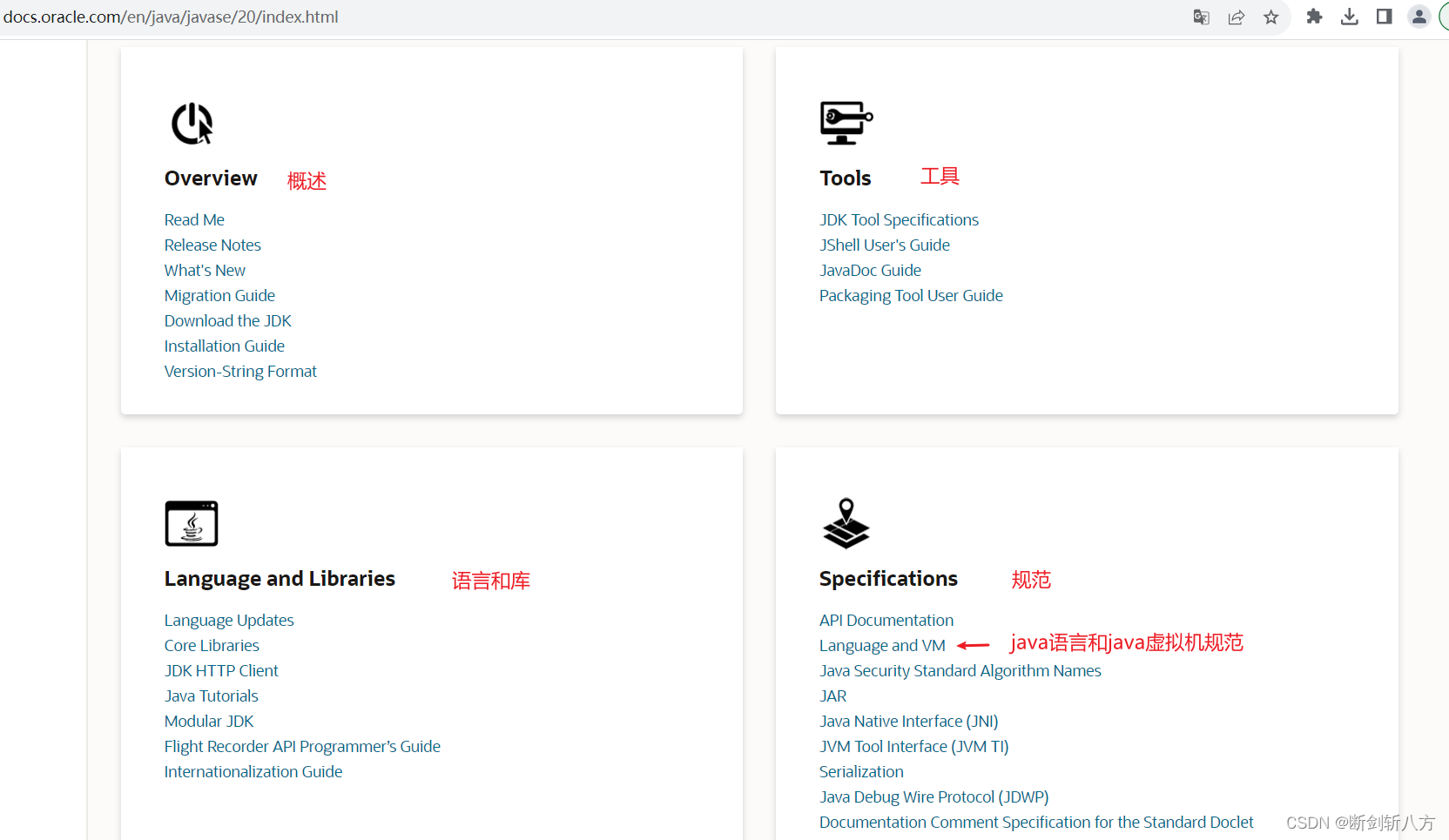1449x840 pixels.
Task: Open the Core Libraries link
Action: 212,646
